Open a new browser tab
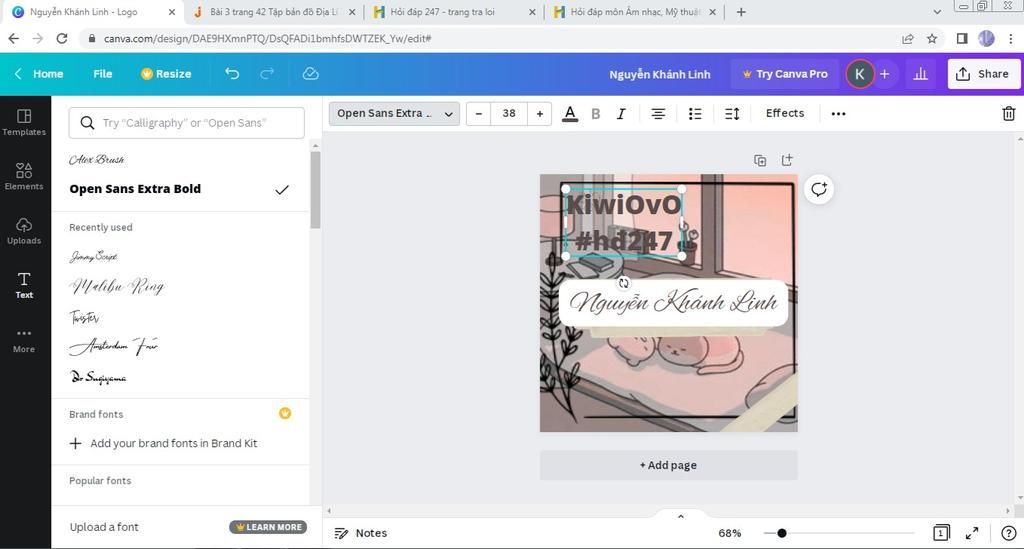Viewport: 1024px width, 549px height. coord(741,12)
